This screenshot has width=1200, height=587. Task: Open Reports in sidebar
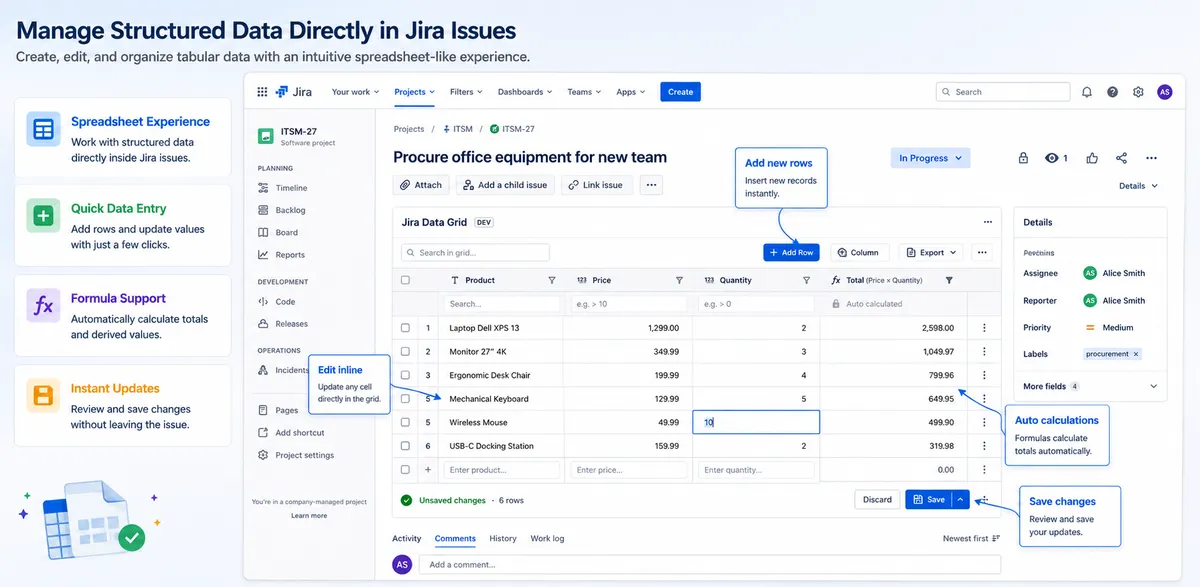290,255
